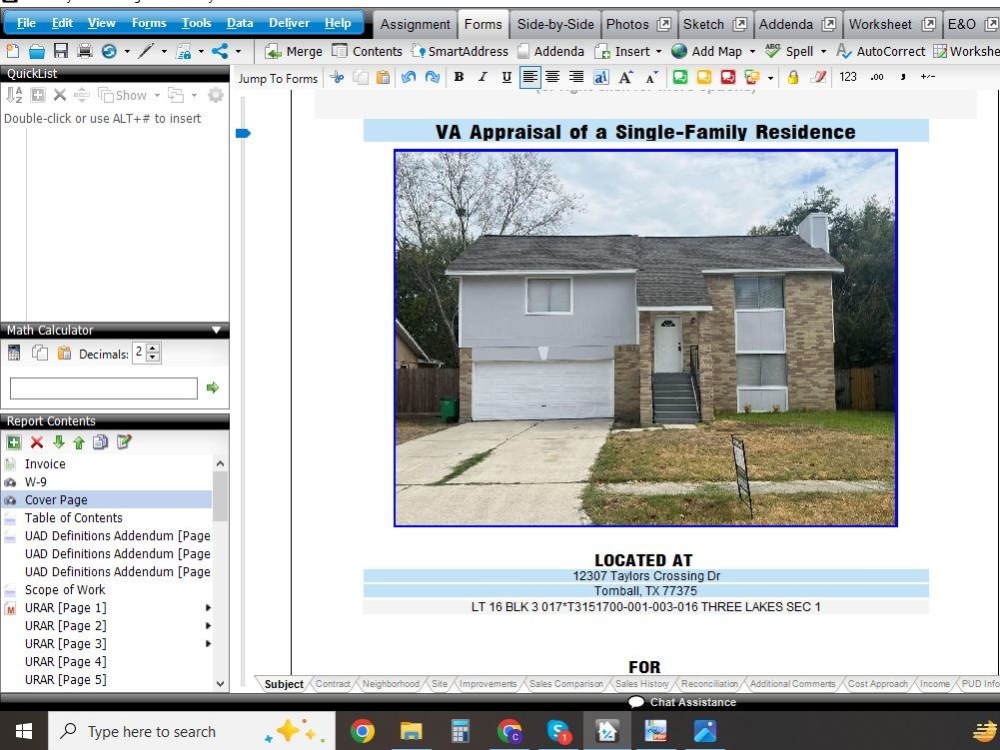Select the subject house photo
This screenshot has height=750, width=1000.
coord(645,338)
